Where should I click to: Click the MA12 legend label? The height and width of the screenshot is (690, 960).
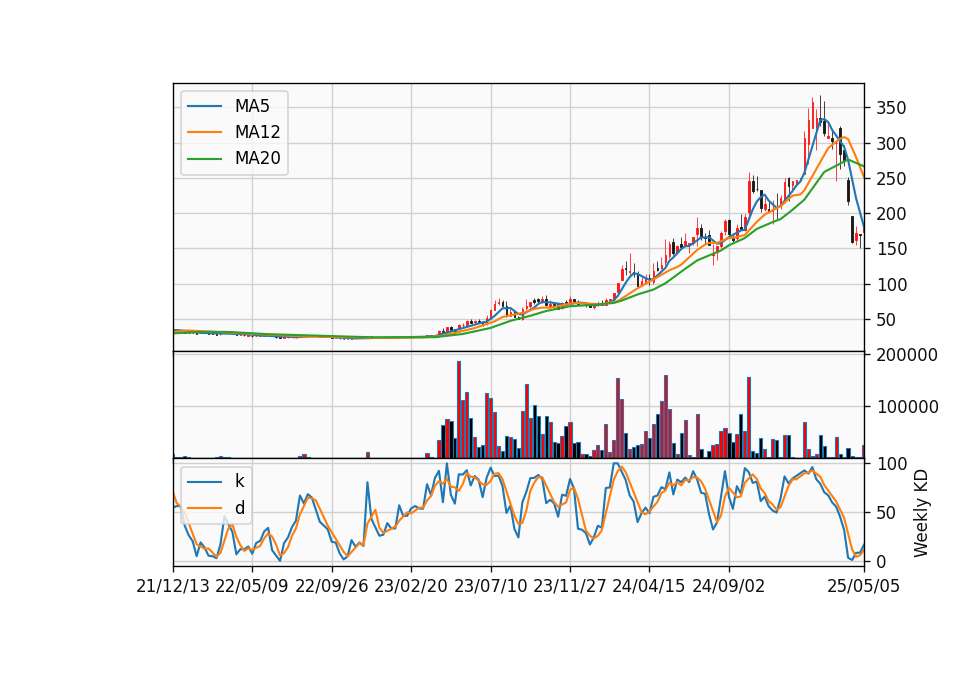258,132
